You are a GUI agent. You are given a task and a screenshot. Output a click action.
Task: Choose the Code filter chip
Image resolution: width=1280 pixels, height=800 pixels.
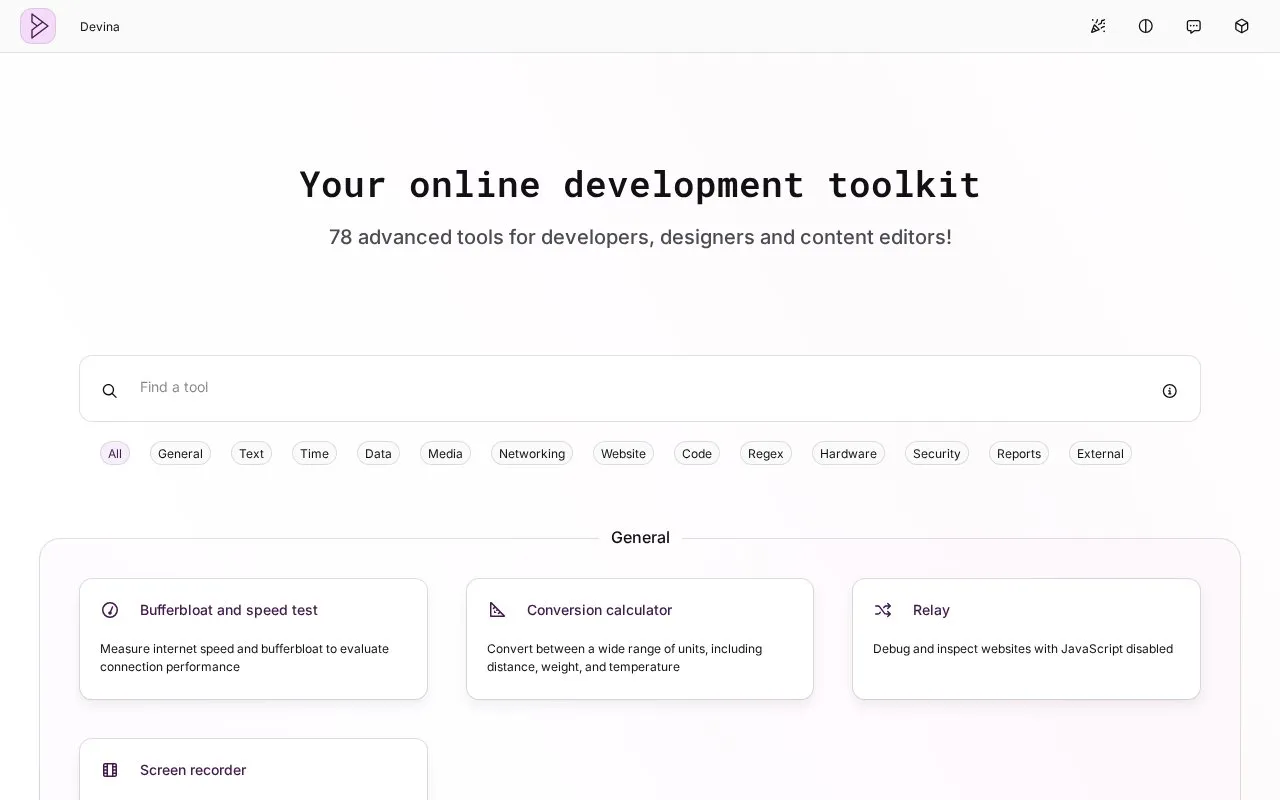697,454
